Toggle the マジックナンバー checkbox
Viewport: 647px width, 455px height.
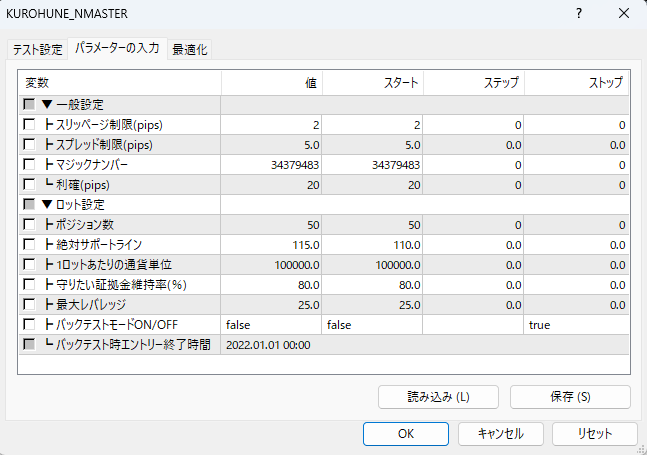click(29, 165)
